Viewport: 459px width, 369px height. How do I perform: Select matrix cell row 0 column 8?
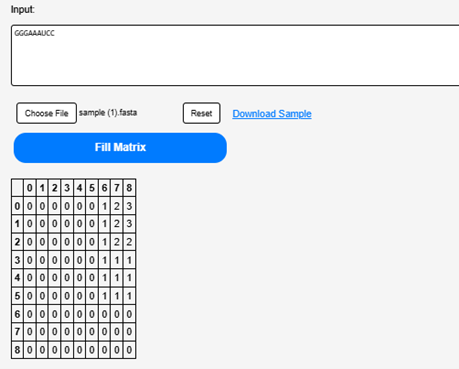[129, 206]
